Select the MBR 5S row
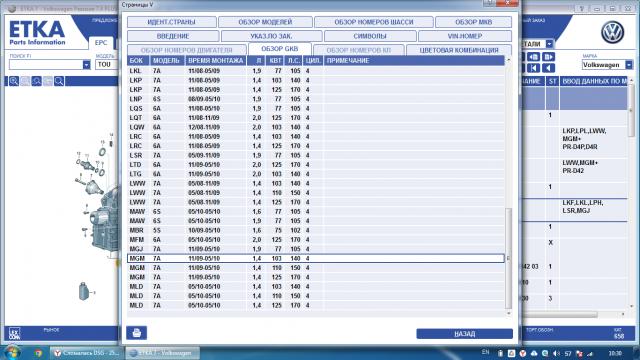Viewport: 640px width, 360px height. (x=316, y=230)
